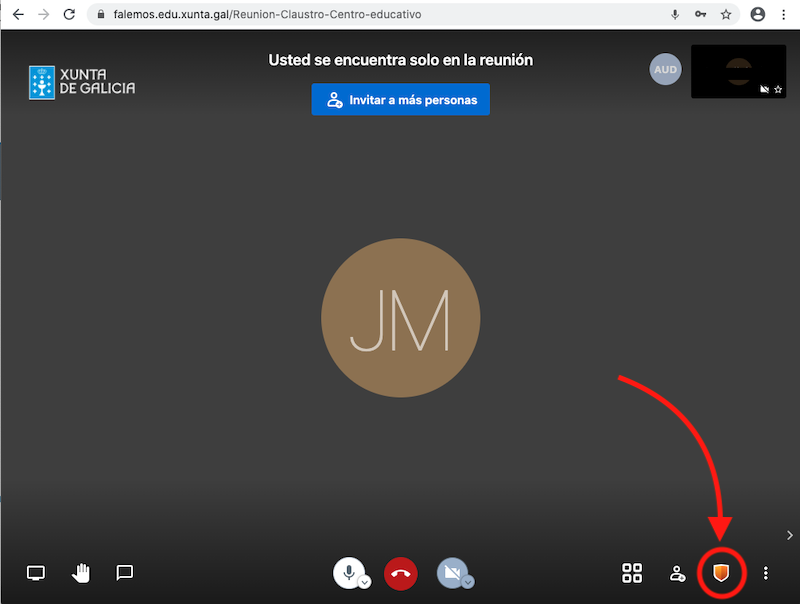Open the three-dot more actions menu
This screenshot has height=604, width=800.
[x=766, y=573]
